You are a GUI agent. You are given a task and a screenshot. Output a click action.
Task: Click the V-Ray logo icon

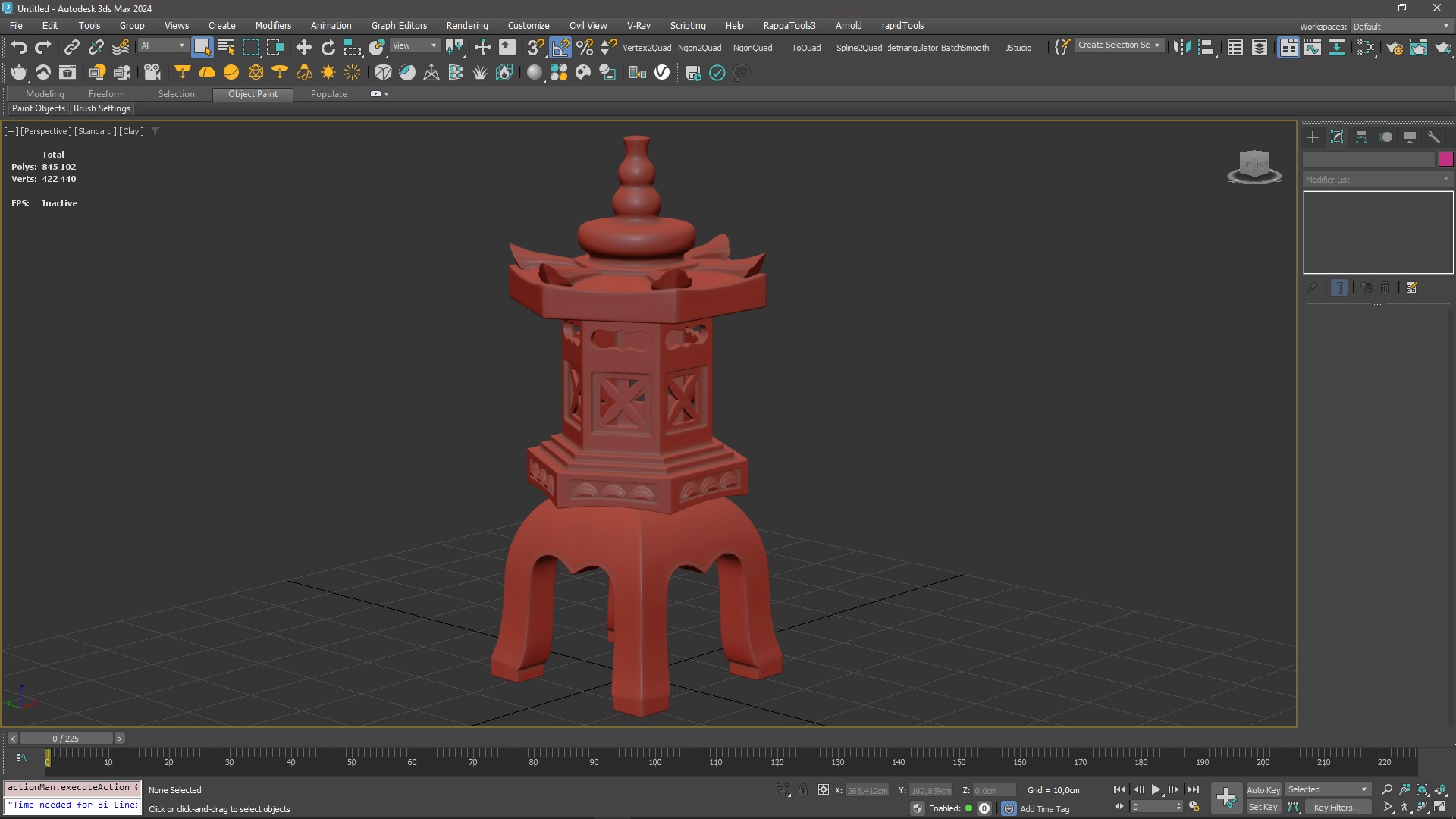662,72
